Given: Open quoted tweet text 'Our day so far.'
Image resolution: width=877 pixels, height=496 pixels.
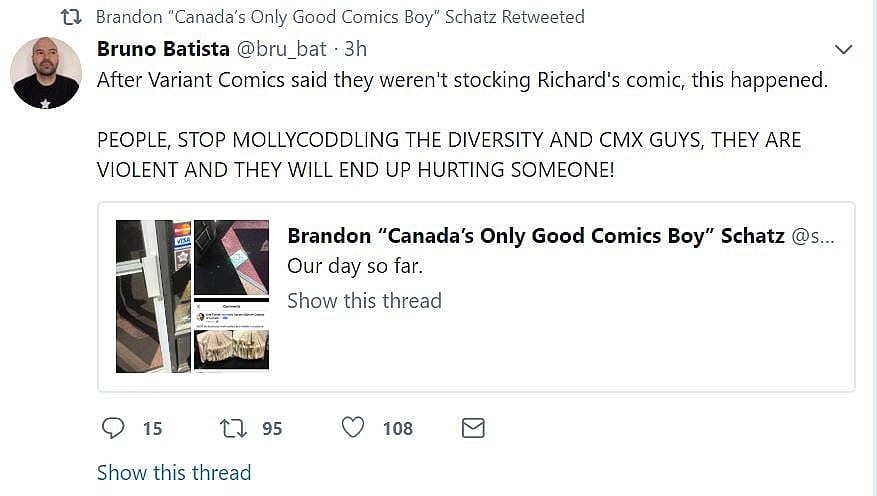Looking at the screenshot, I should pyautogui.click(x=352, y=266).
